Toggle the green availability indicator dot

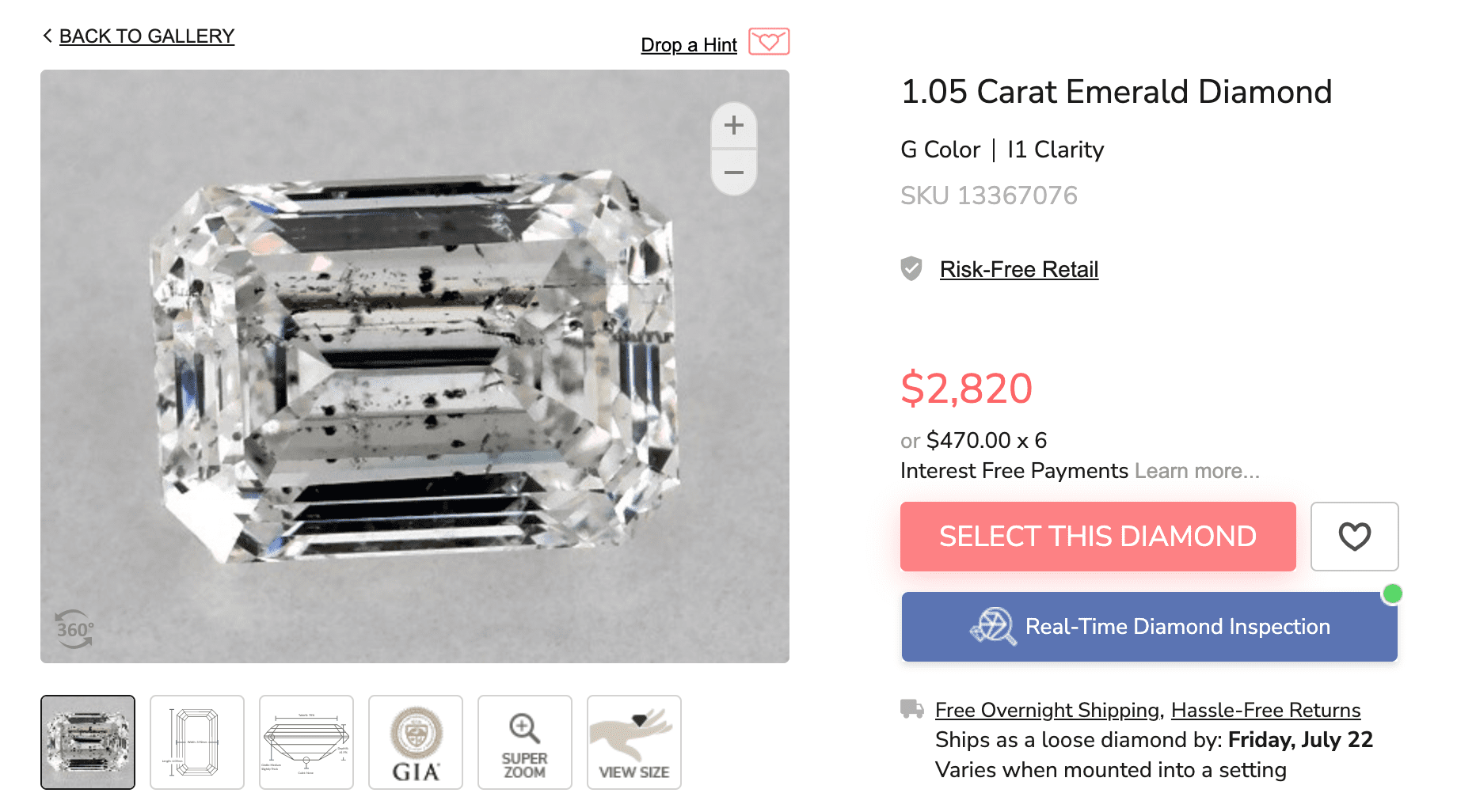pos(1392,593)
